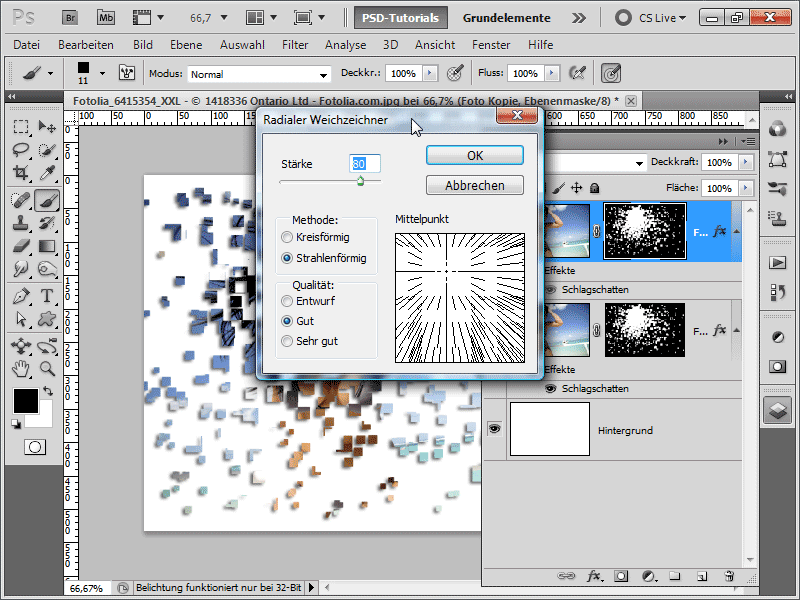Select the Crop tool

click(21, 173)
